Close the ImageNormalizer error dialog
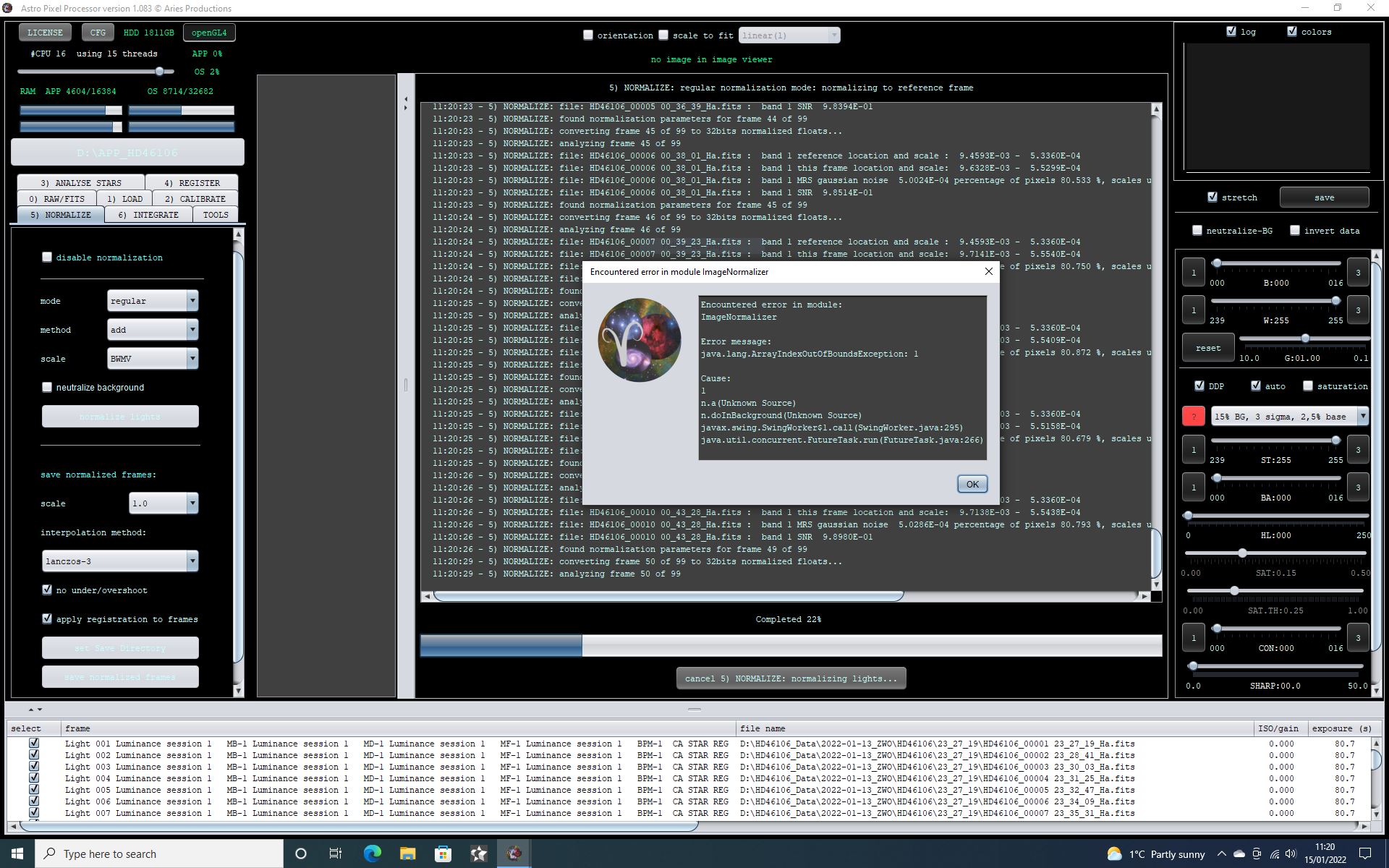 click(x=988, y=271)
